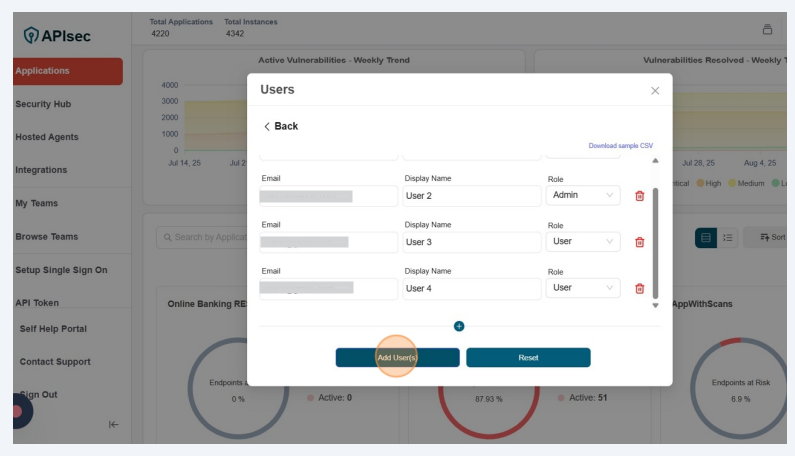Image resolution: width=795 pixels, height=456 pixels.
Task: Click the Add User(s) button
Action: tap(398, 358)
